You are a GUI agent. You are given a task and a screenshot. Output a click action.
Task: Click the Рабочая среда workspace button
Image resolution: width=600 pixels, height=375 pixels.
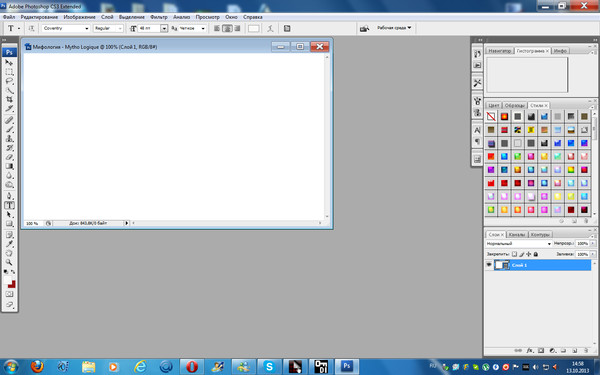coord(394,28)
